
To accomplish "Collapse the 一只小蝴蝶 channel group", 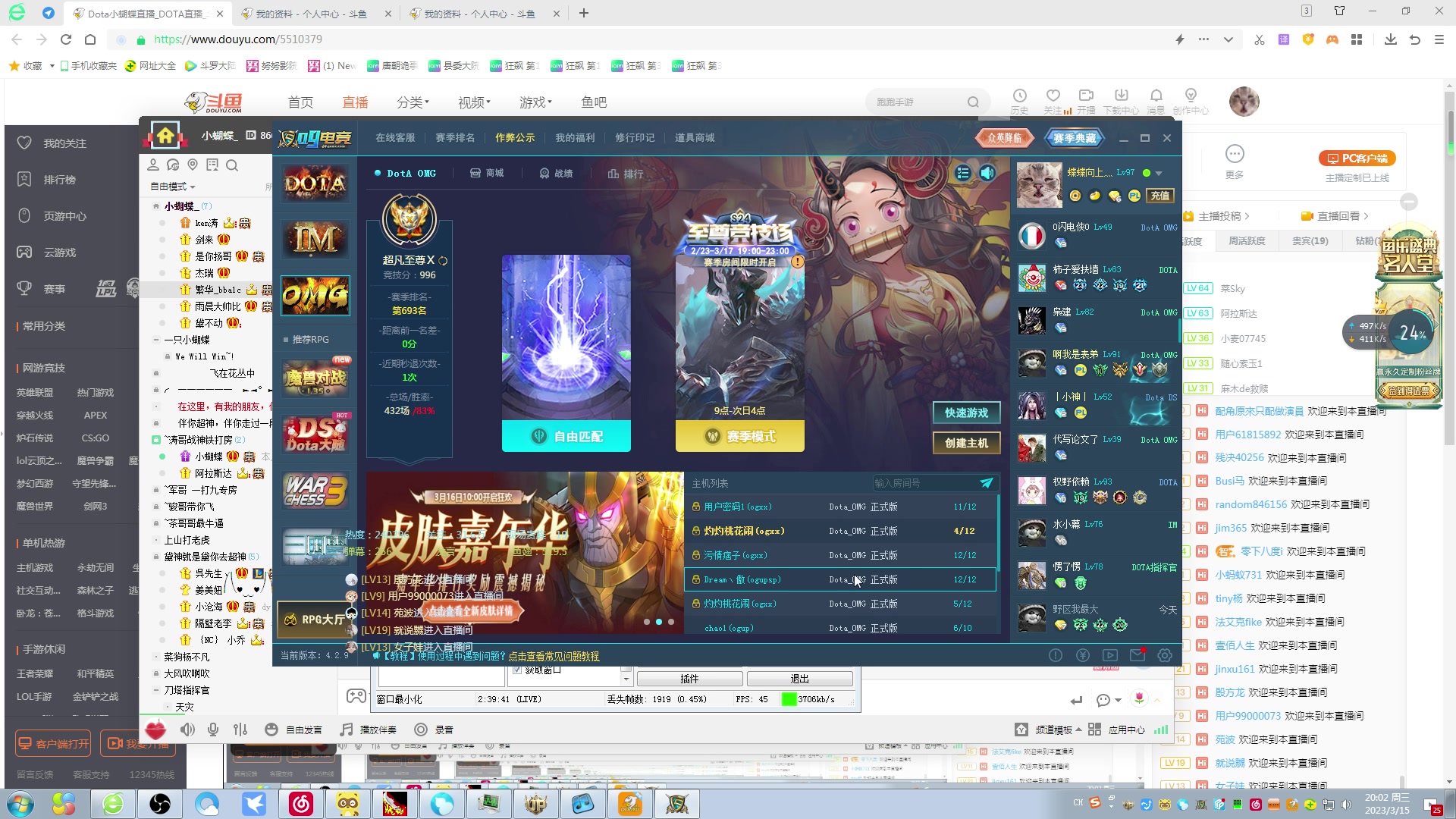I will [156, 340].
